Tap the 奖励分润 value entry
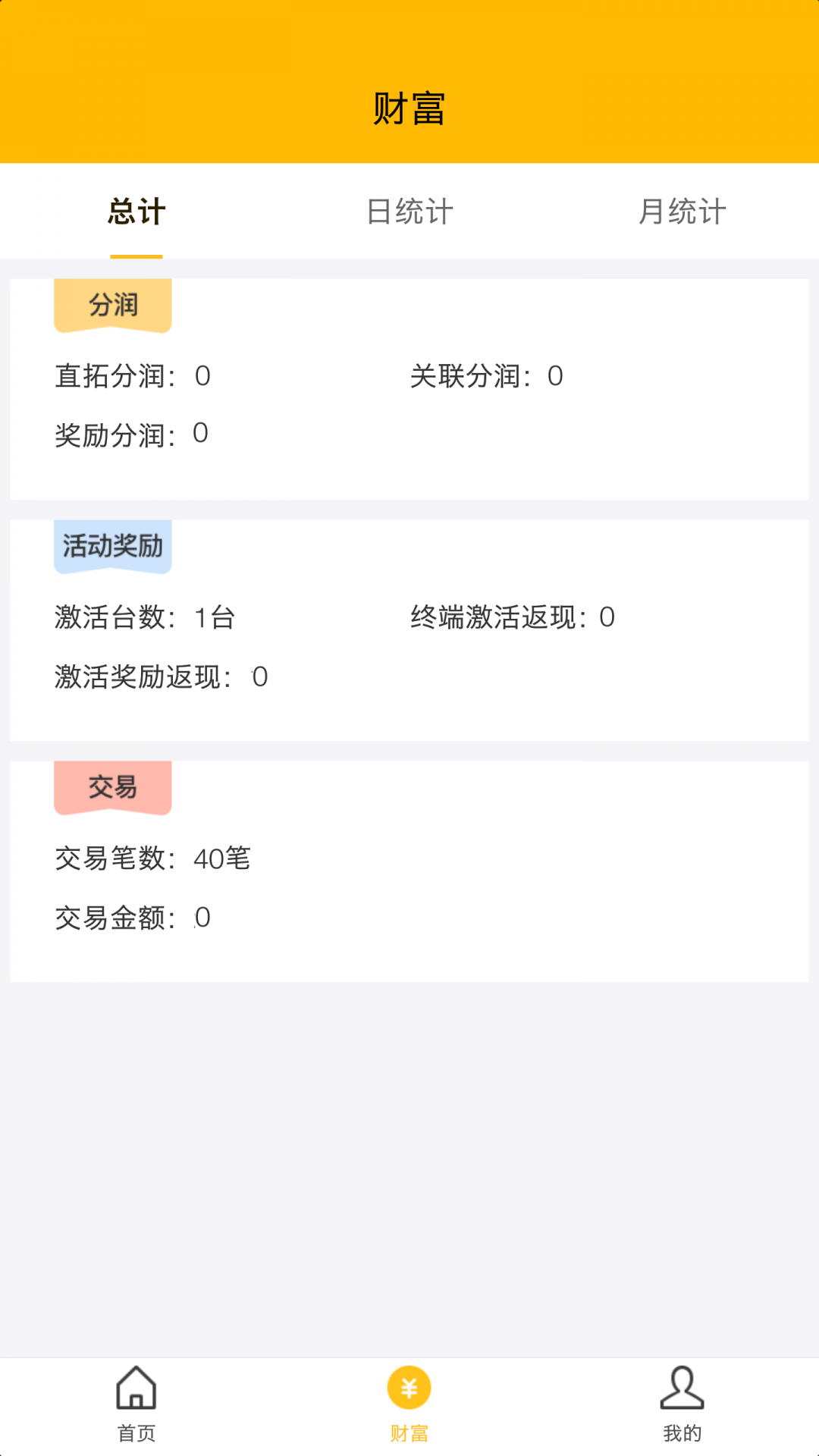The width and height of the screenshot is (819, 1456). click(131, 435)
